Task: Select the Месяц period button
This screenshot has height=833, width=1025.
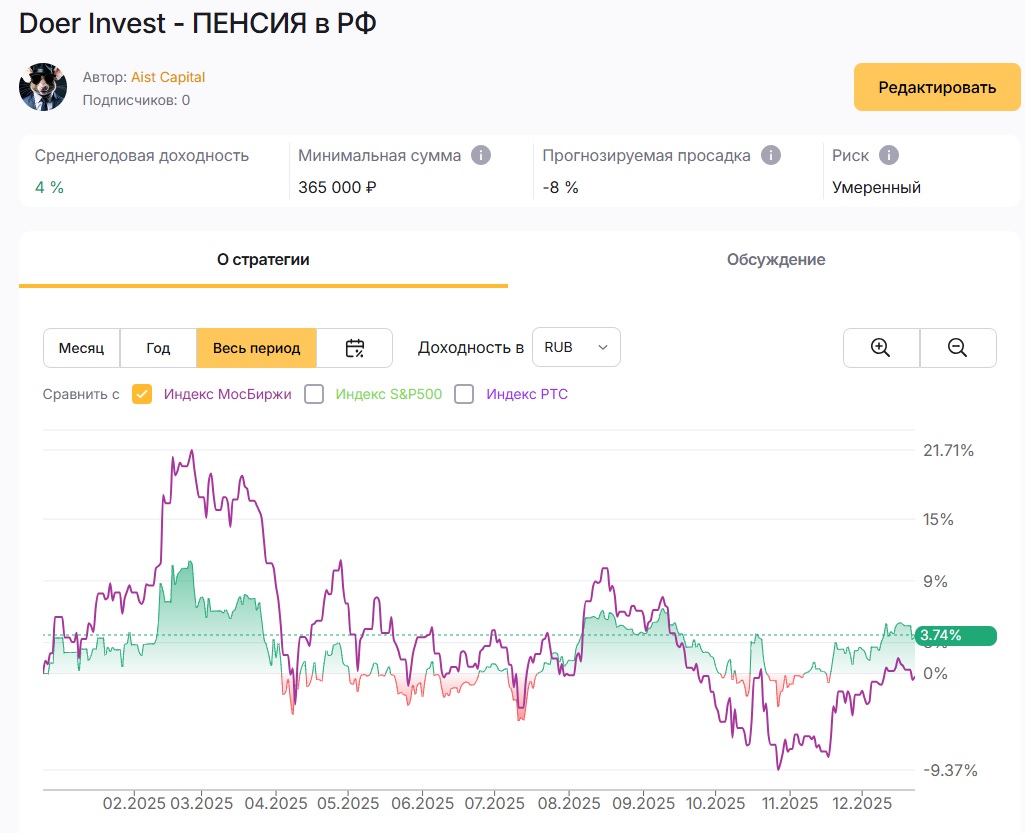Action: coord(81,348)
